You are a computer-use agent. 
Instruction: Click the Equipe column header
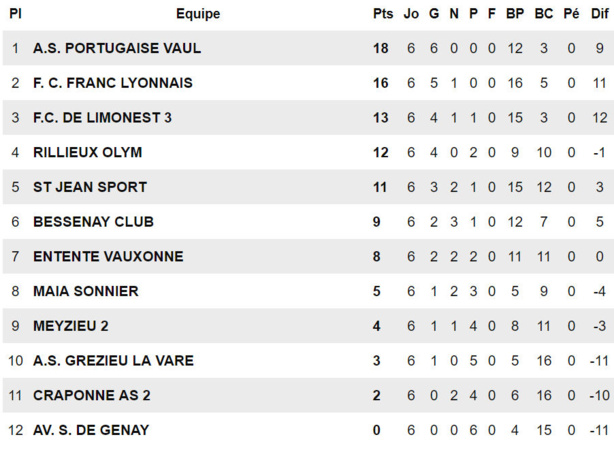pyautogui.click(x=198, y=14)
